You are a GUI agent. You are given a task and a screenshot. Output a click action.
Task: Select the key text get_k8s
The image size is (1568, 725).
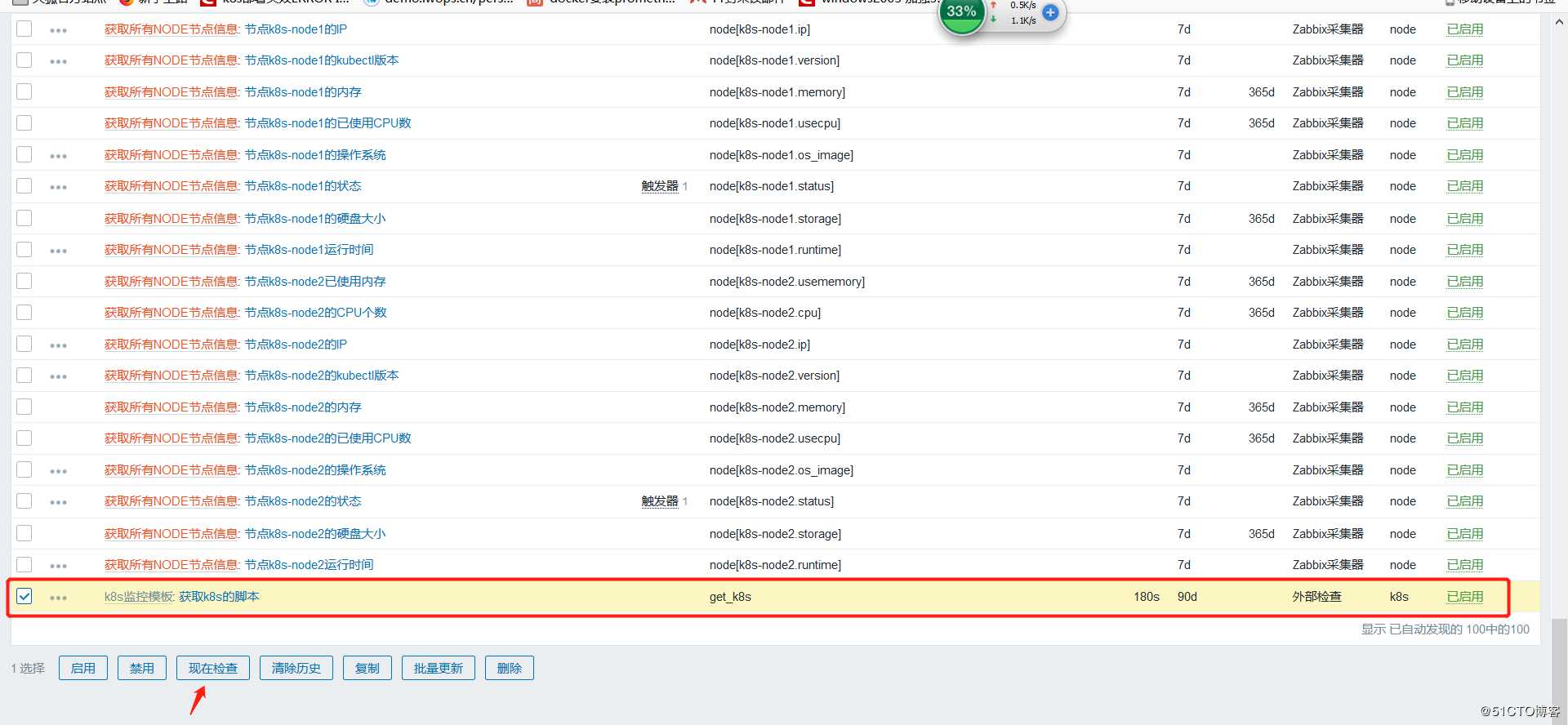730,597
